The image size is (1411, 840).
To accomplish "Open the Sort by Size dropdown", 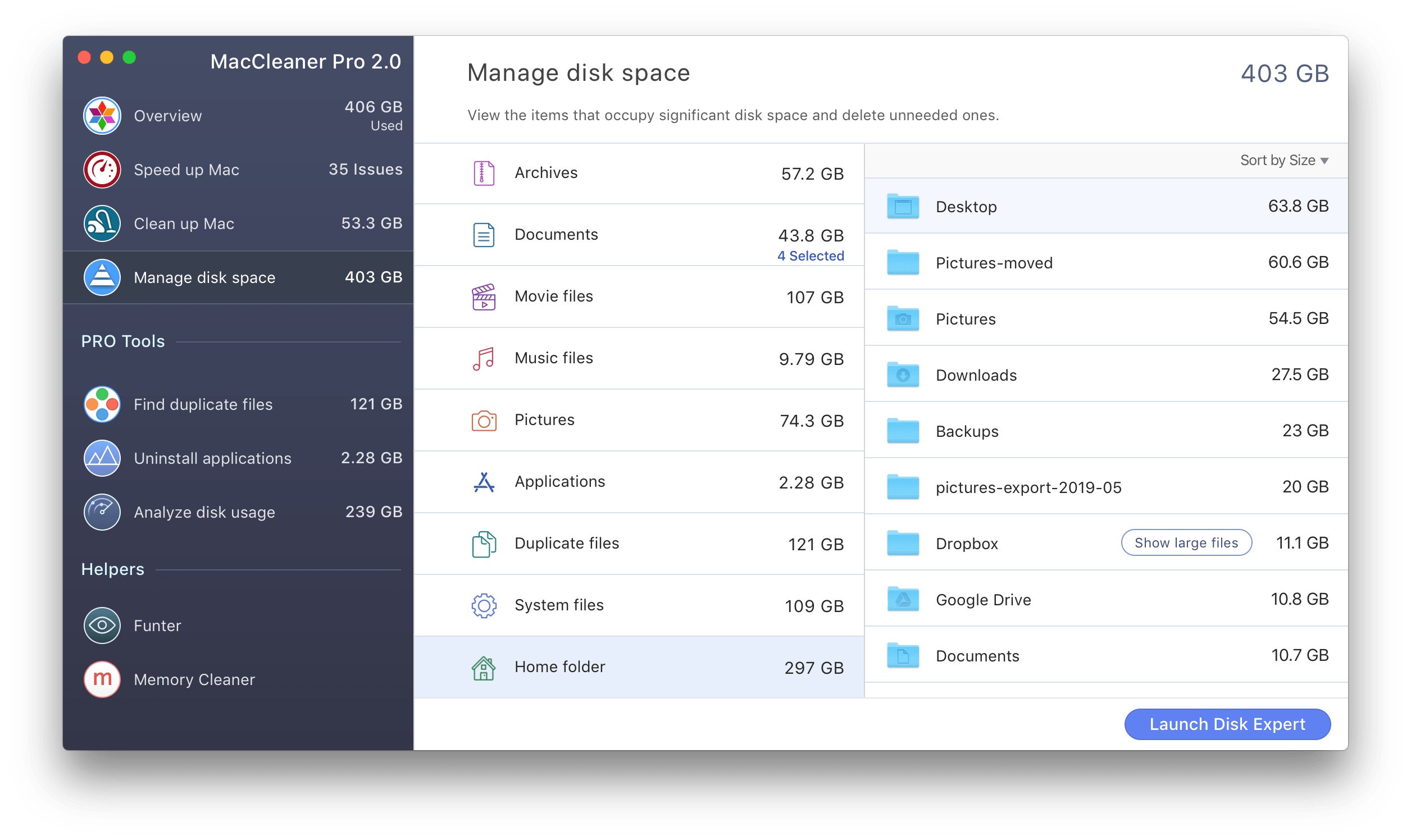I will coord(1284,160).
